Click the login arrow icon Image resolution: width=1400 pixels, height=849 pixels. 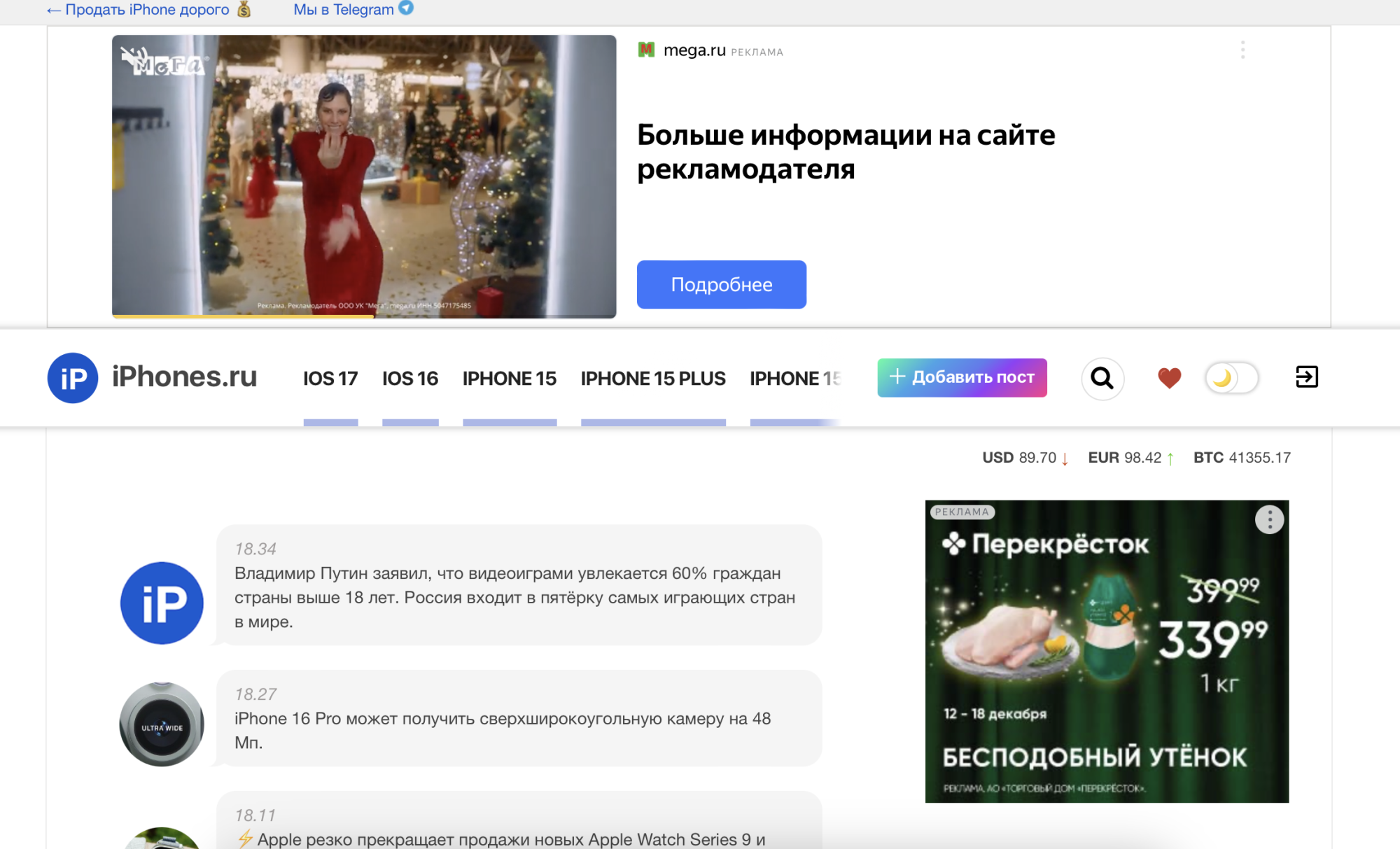(x=1308, y=378)
